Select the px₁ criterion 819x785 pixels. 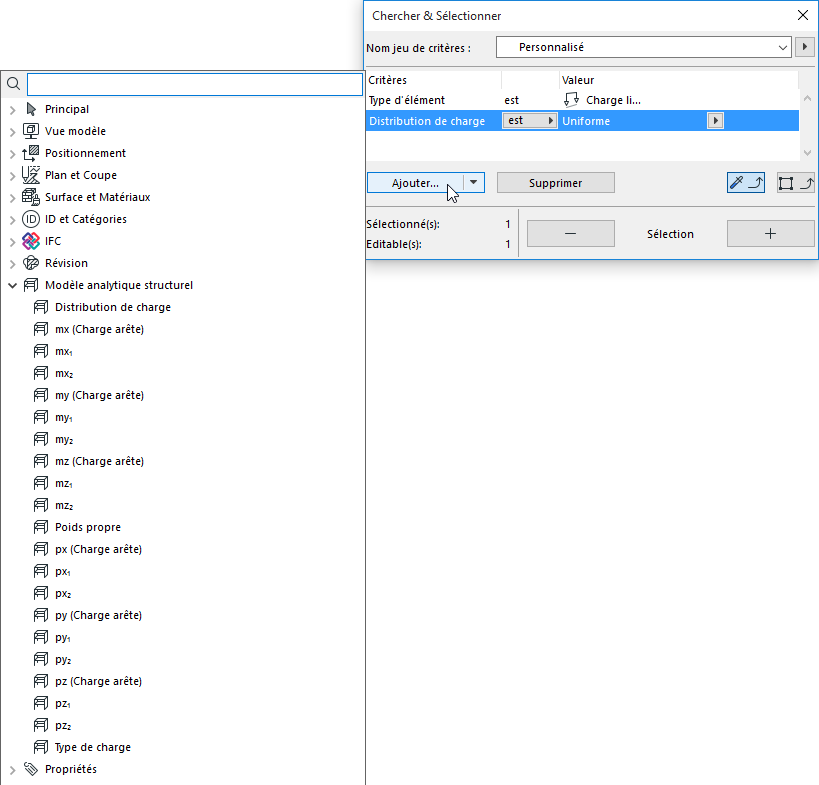click(x=63, y=571)
